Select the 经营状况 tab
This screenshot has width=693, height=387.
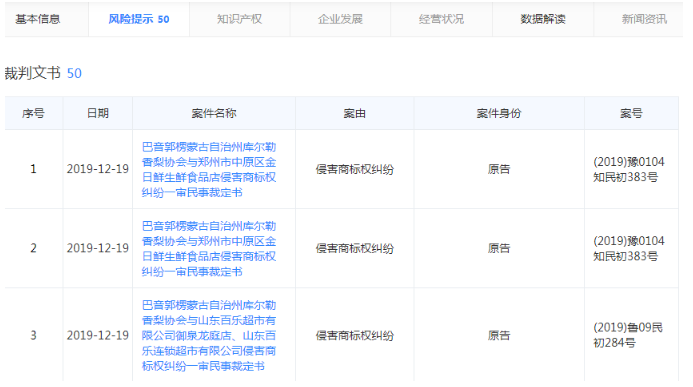pos(442,19)
